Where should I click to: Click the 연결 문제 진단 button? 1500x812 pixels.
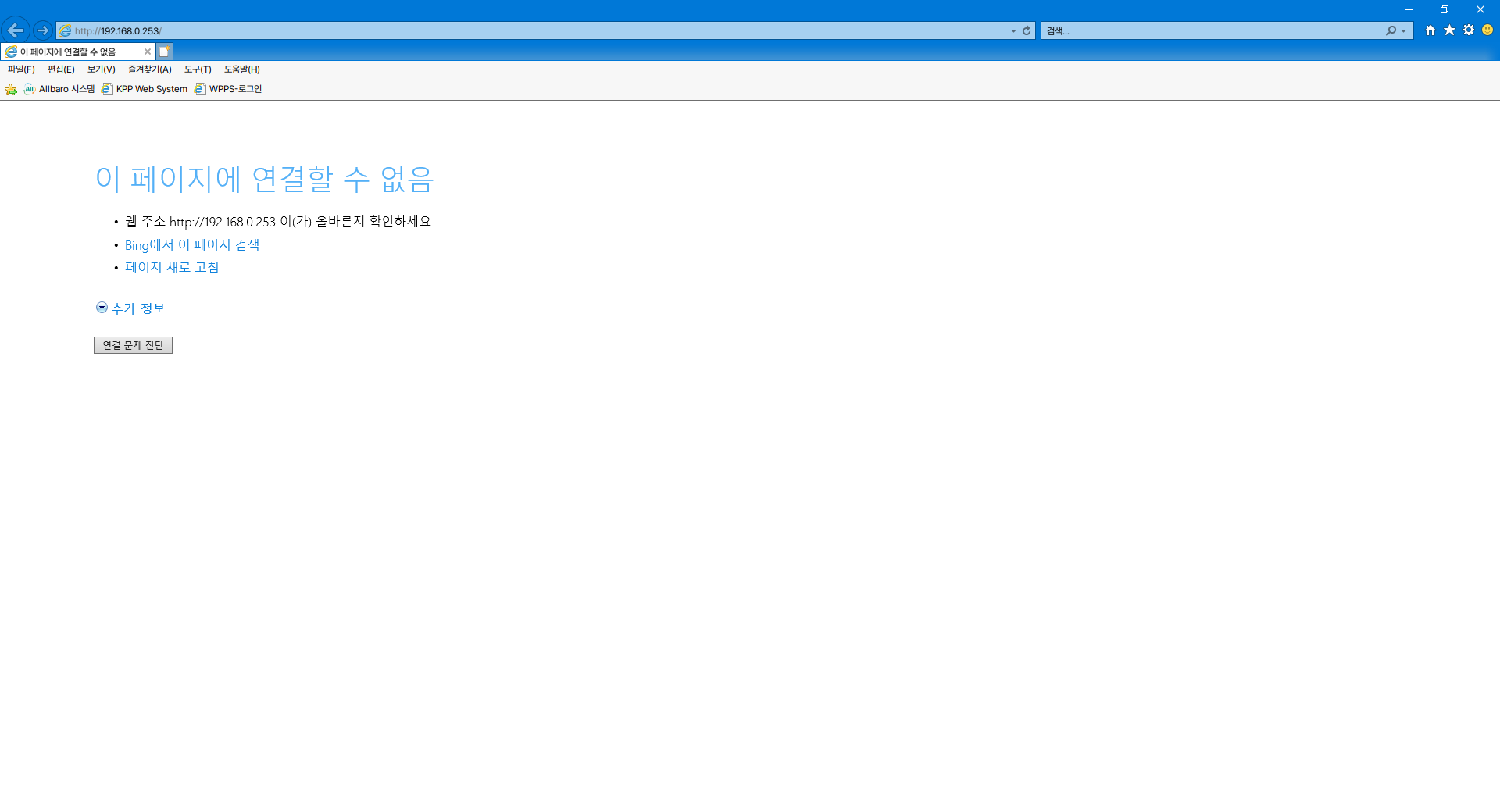click(x=133, y=345)
